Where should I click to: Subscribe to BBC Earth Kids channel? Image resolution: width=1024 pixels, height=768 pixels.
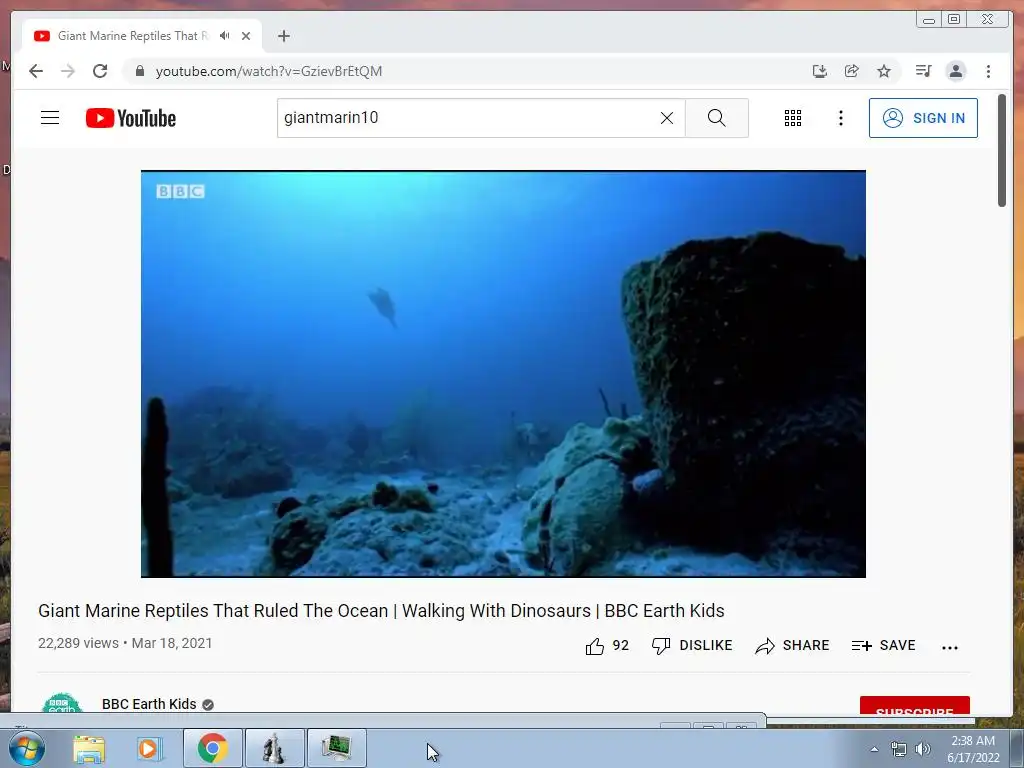914,705
